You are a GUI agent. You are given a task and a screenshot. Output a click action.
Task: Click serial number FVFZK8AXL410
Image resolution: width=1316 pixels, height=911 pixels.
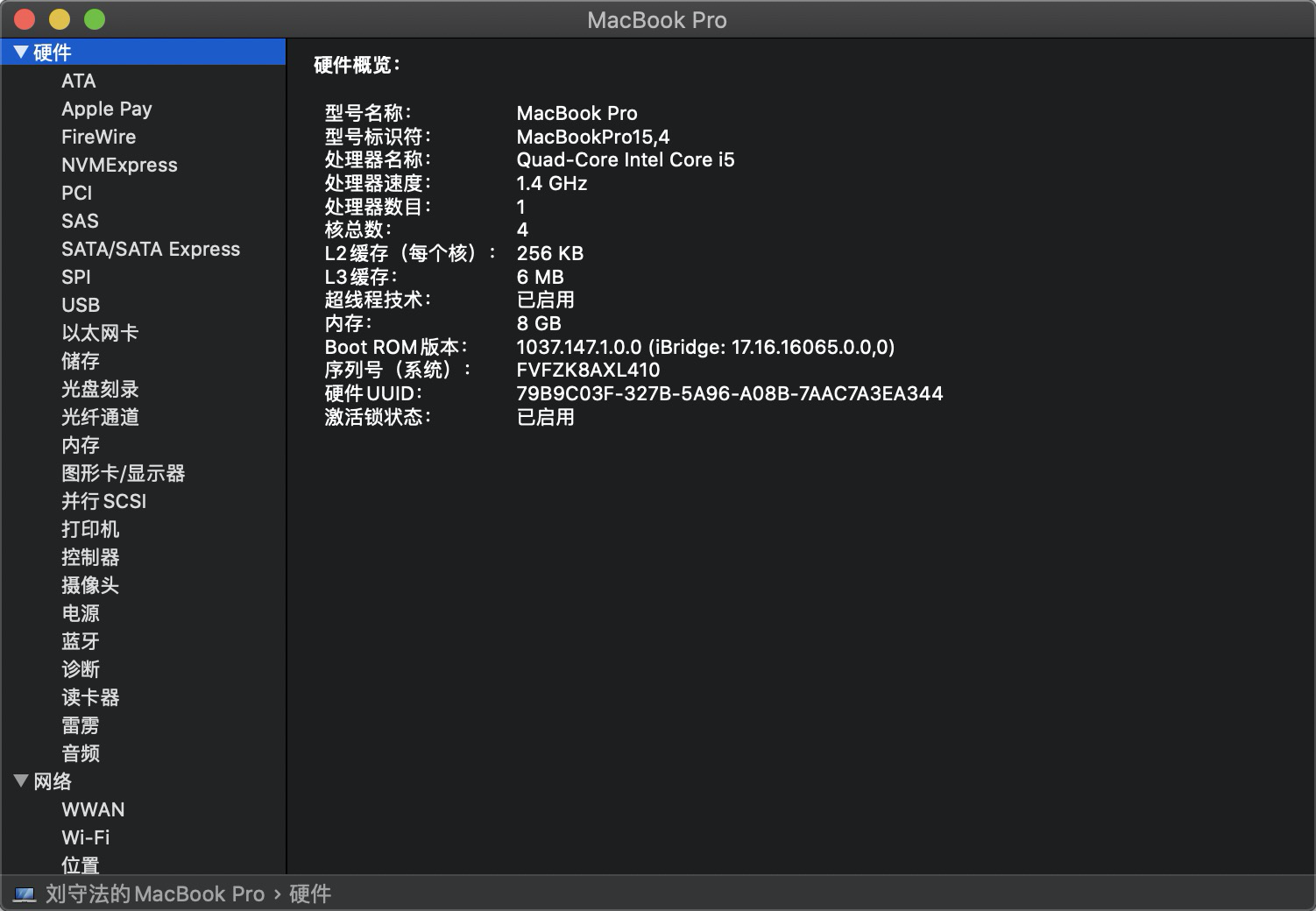pos(588,370)
